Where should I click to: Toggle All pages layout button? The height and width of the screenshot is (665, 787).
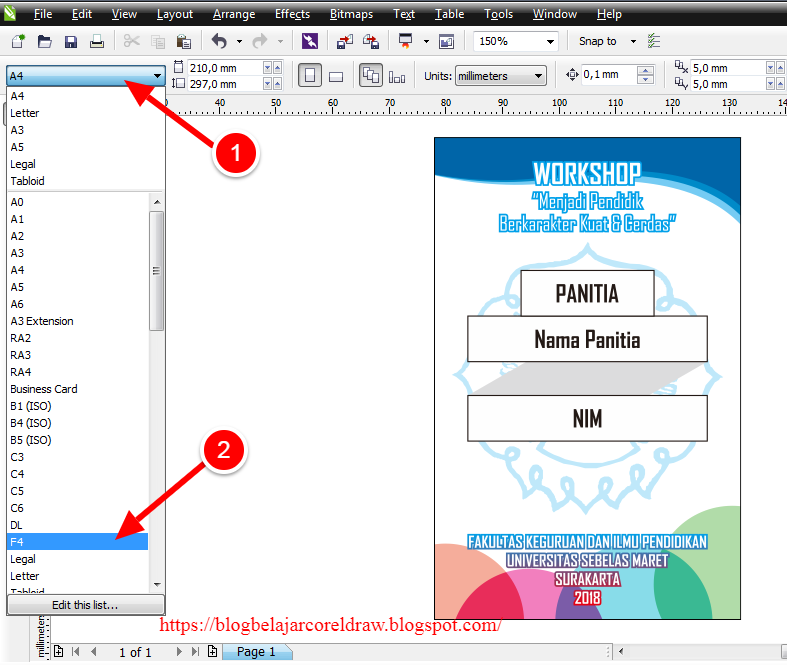[371, 76]
